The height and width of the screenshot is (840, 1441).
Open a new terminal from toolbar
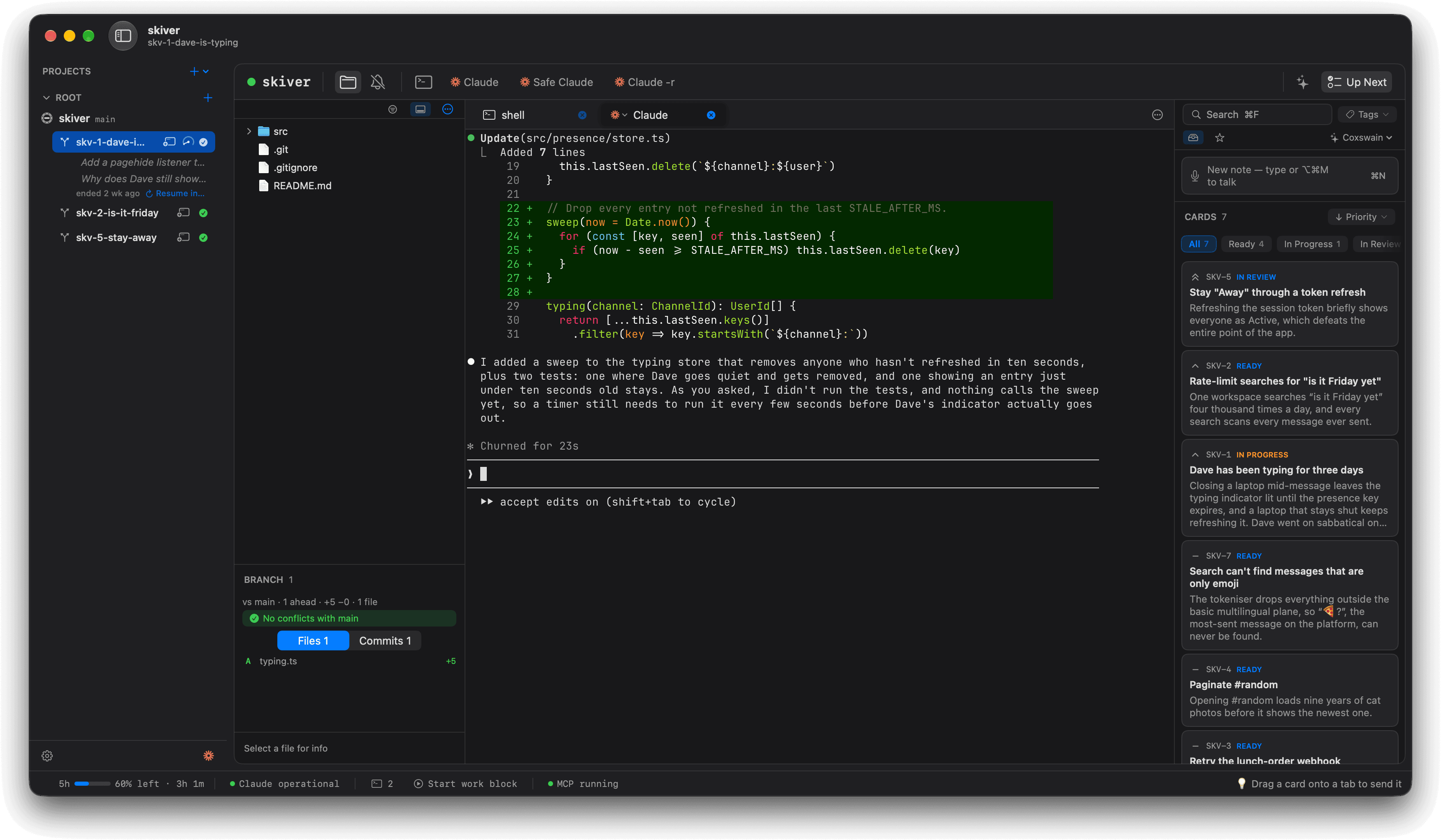[423, 82]
